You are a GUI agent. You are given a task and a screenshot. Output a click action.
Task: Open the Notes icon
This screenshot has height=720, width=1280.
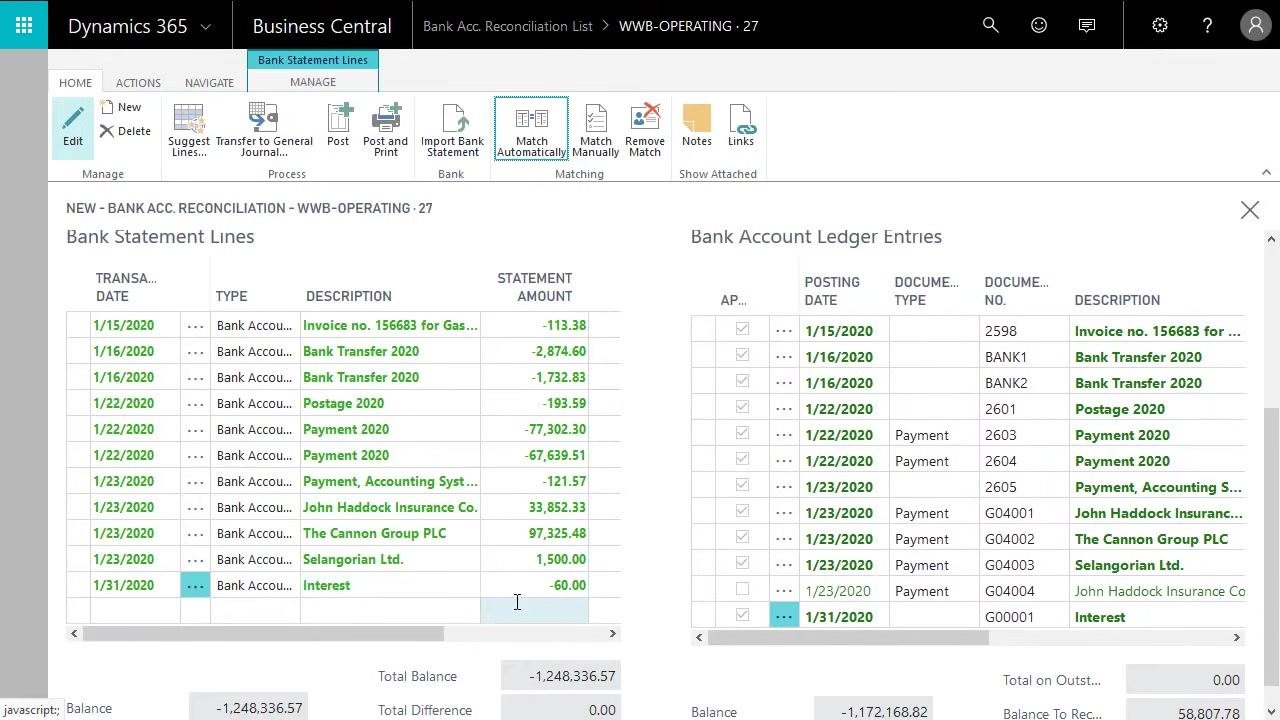click(697, 126)
